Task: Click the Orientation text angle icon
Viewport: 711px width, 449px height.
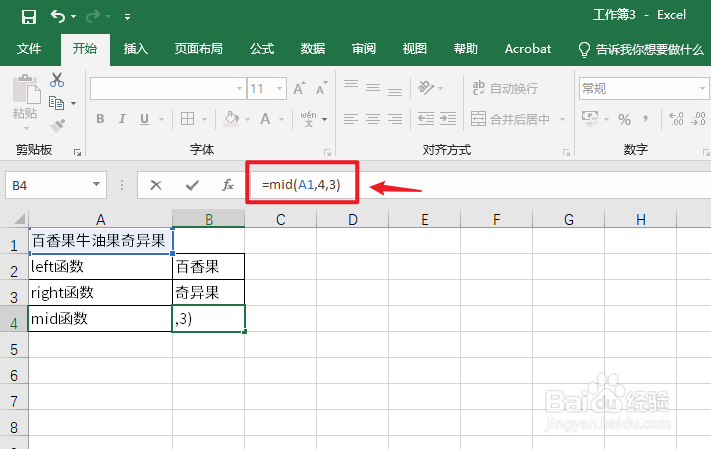Action: tap(426, 88)
